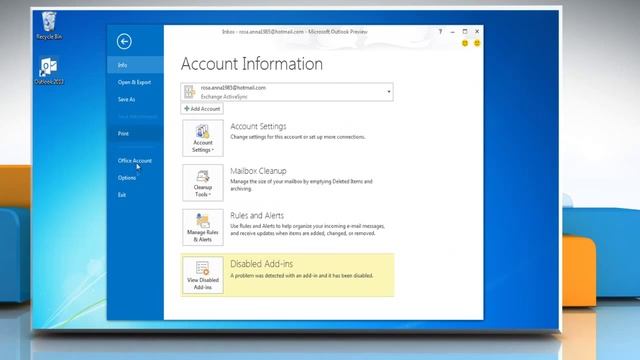
Task: Click the Account Settings heading text
Action: pyautogui.click(x=258, y=126)
